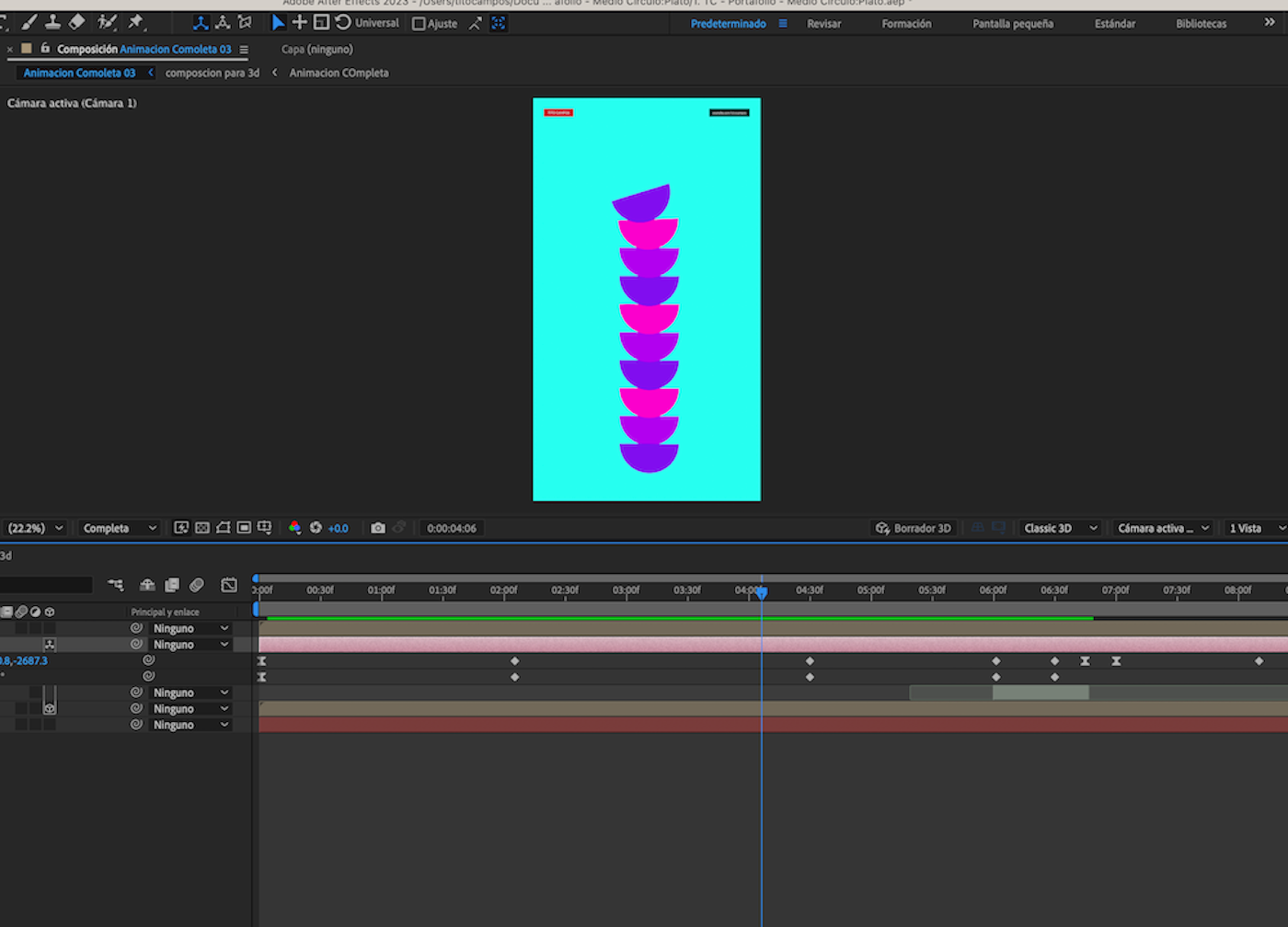Activate the World Axis mode icon
The width and height of the screenshot is (1288, 927).
(x=223, y=23)
